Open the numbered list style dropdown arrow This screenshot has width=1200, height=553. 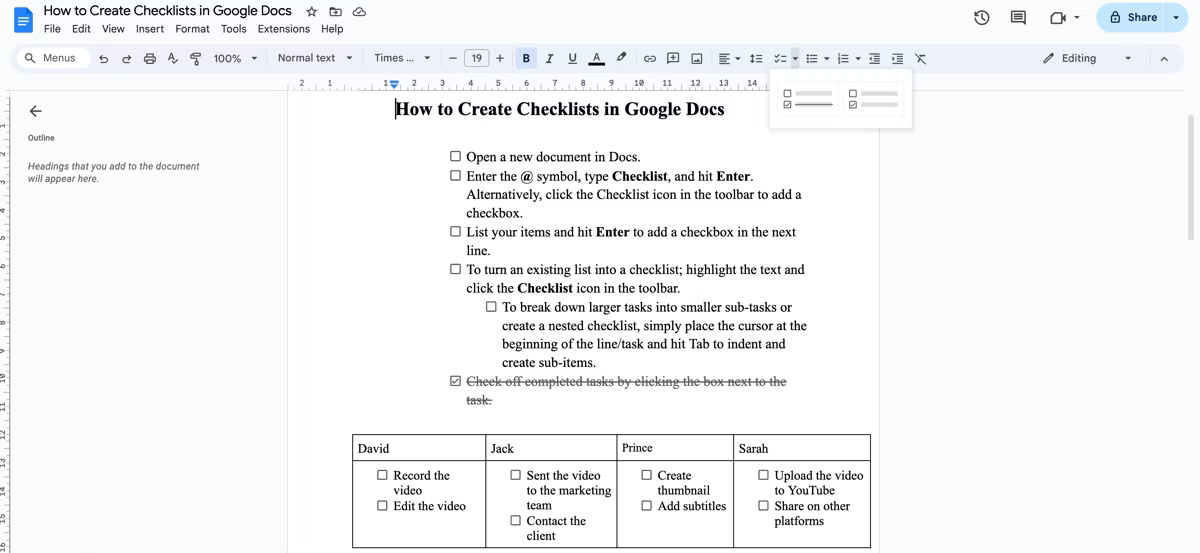pos(858,58)
